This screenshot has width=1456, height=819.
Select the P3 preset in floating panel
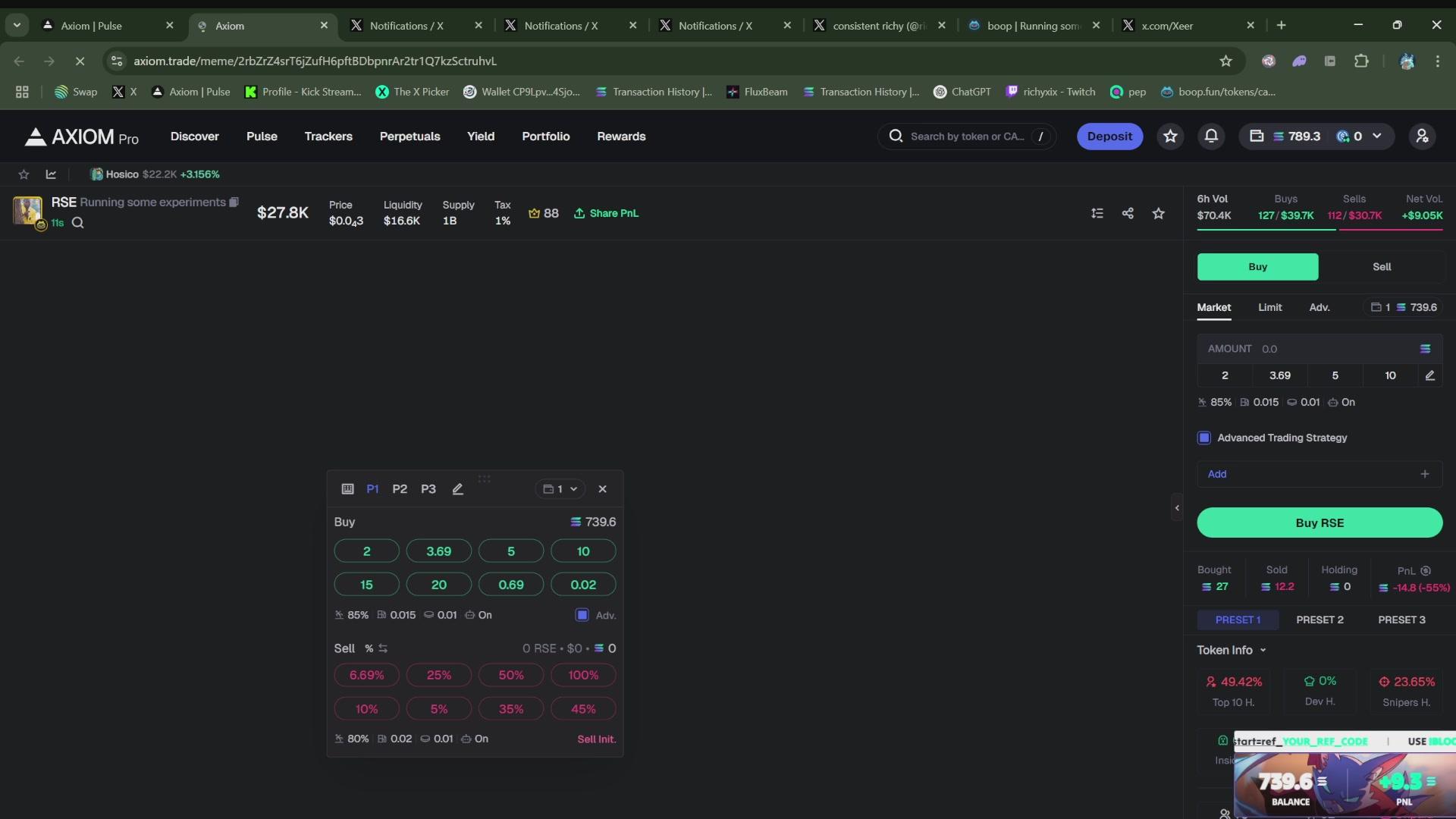[428, 489]
